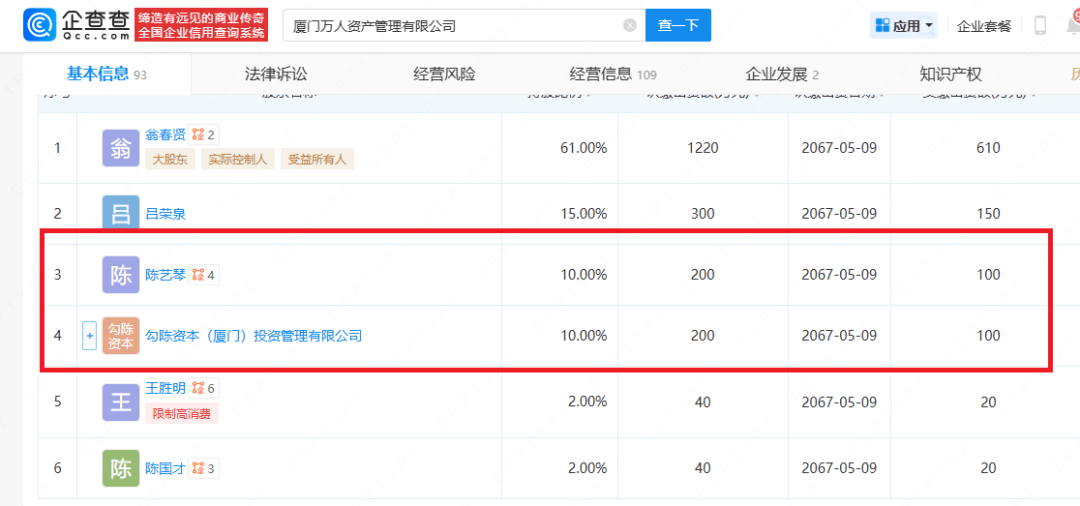This screenshot has width=1080, height=506.
Task: Open 翁春贤's avatar tile
Action: [x=121, y=147]
